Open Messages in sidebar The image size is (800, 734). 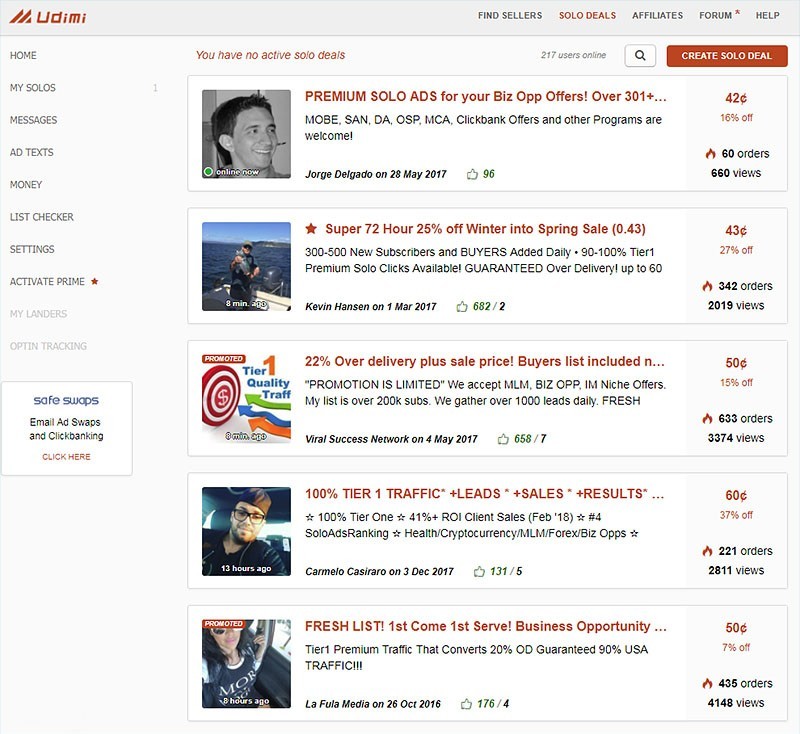tap(33, 120)
